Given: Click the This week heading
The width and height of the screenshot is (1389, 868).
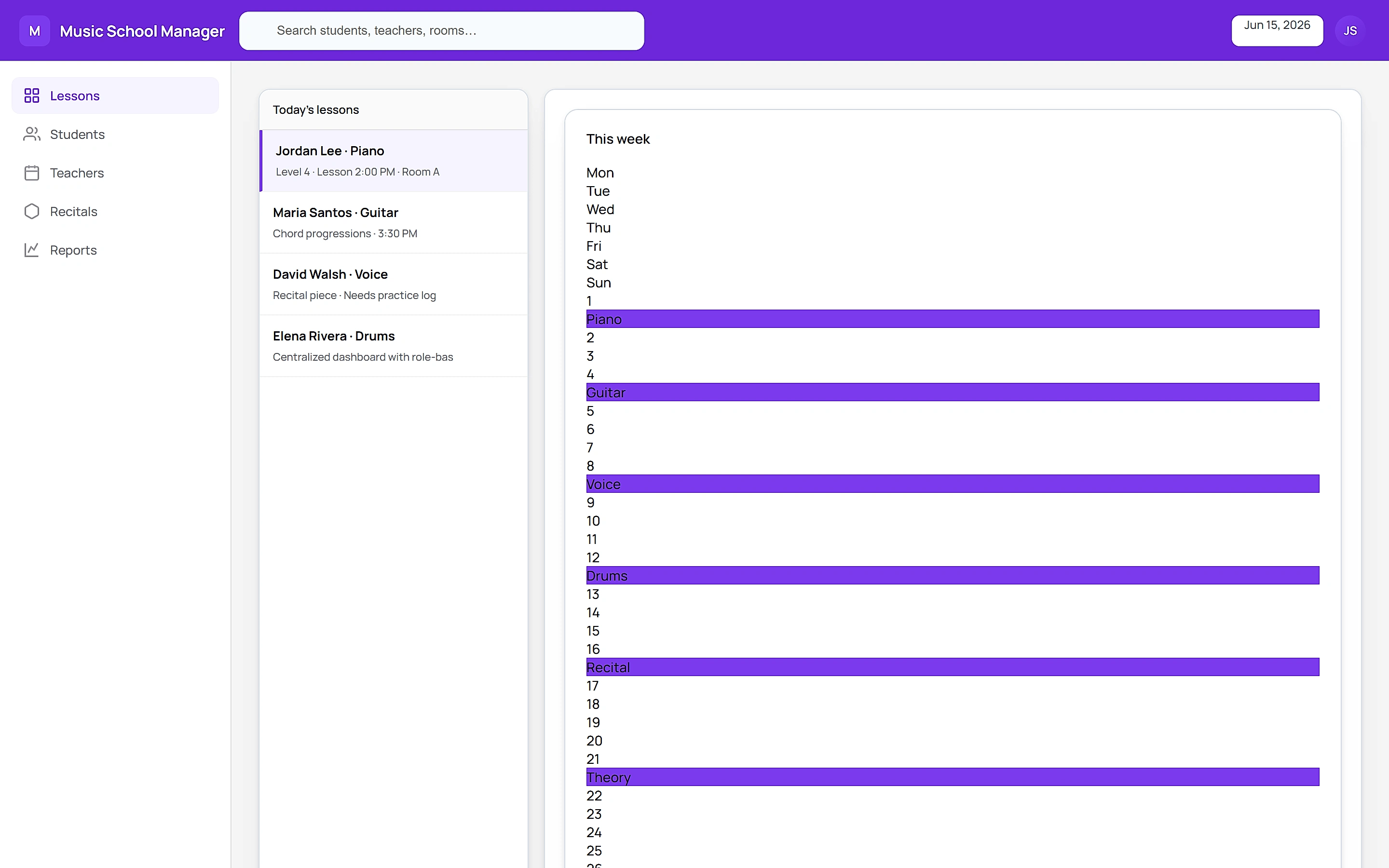Looking at the screenshot, I should coord(618,139).
